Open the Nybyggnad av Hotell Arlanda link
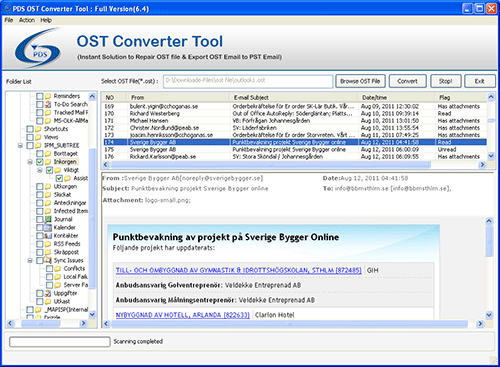 pyautogui.click(x=182, y=315)
